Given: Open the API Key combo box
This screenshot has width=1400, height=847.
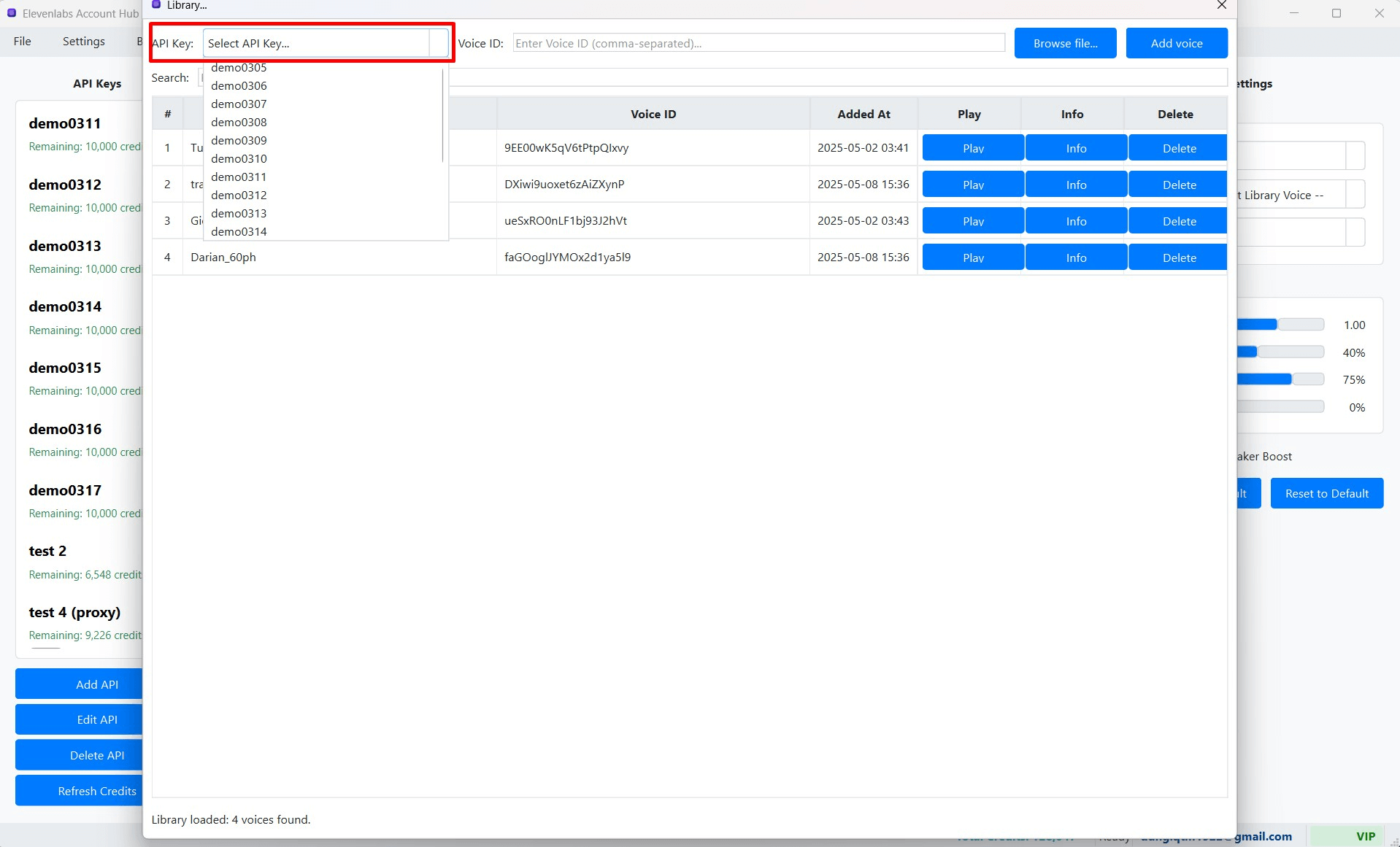Looking at the screenshot, I should point(326,43).
